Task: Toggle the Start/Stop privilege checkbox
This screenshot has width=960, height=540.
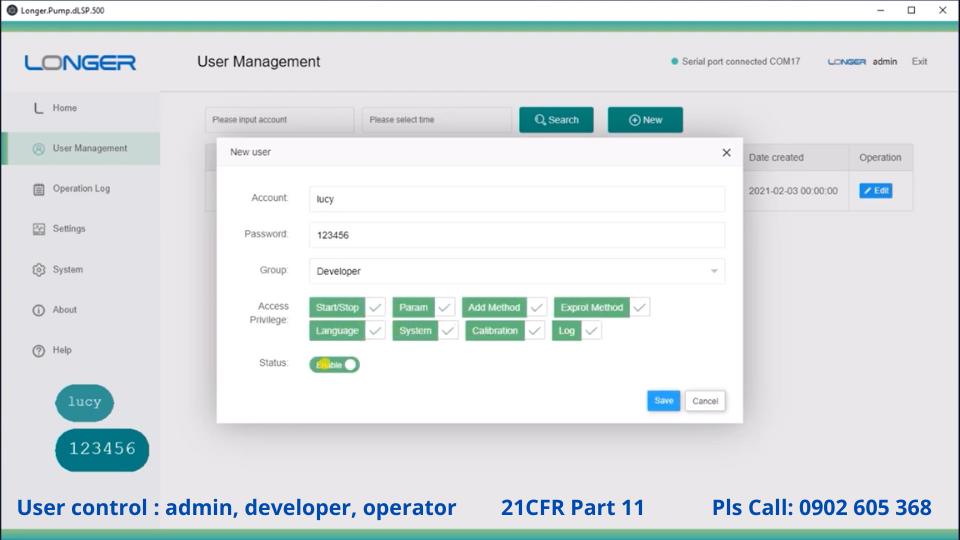Action: 376,308
